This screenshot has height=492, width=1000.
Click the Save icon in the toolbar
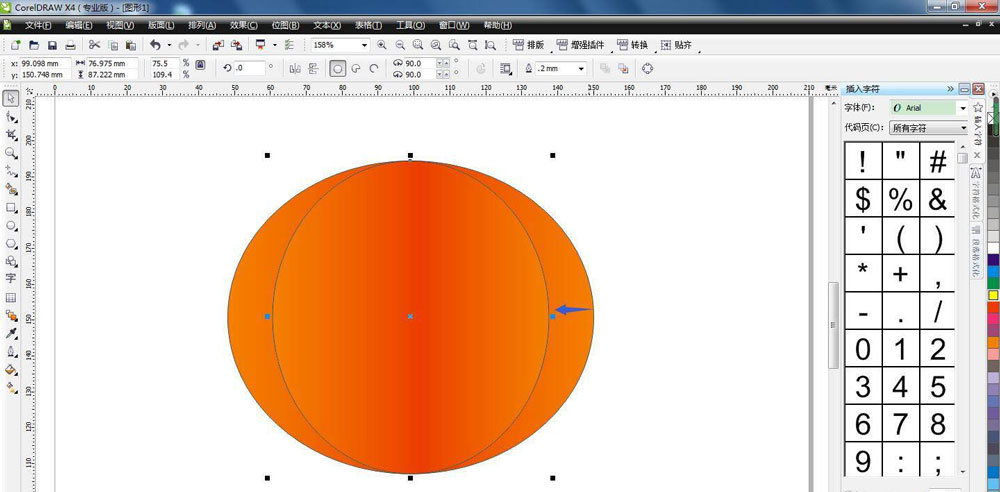51,45
